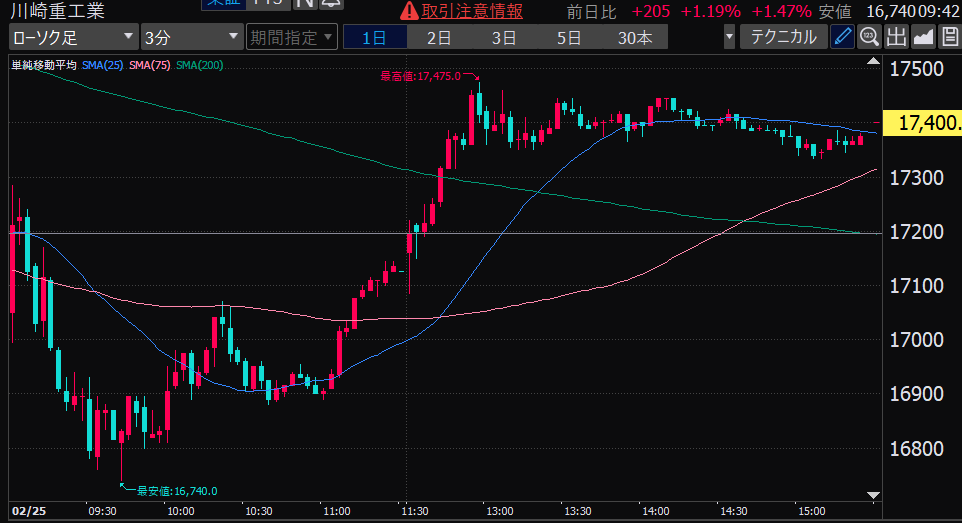
Task: Select the 1日 range tab
Action: click(x=374, y=38)
